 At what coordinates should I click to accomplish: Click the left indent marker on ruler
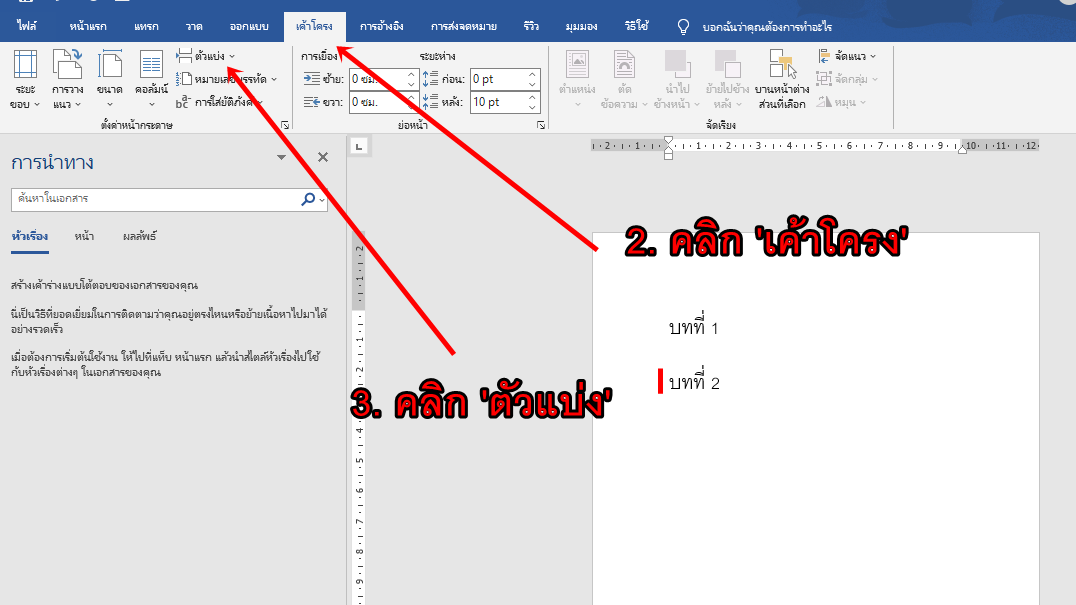pyautogui.click(x=668, y=154)
